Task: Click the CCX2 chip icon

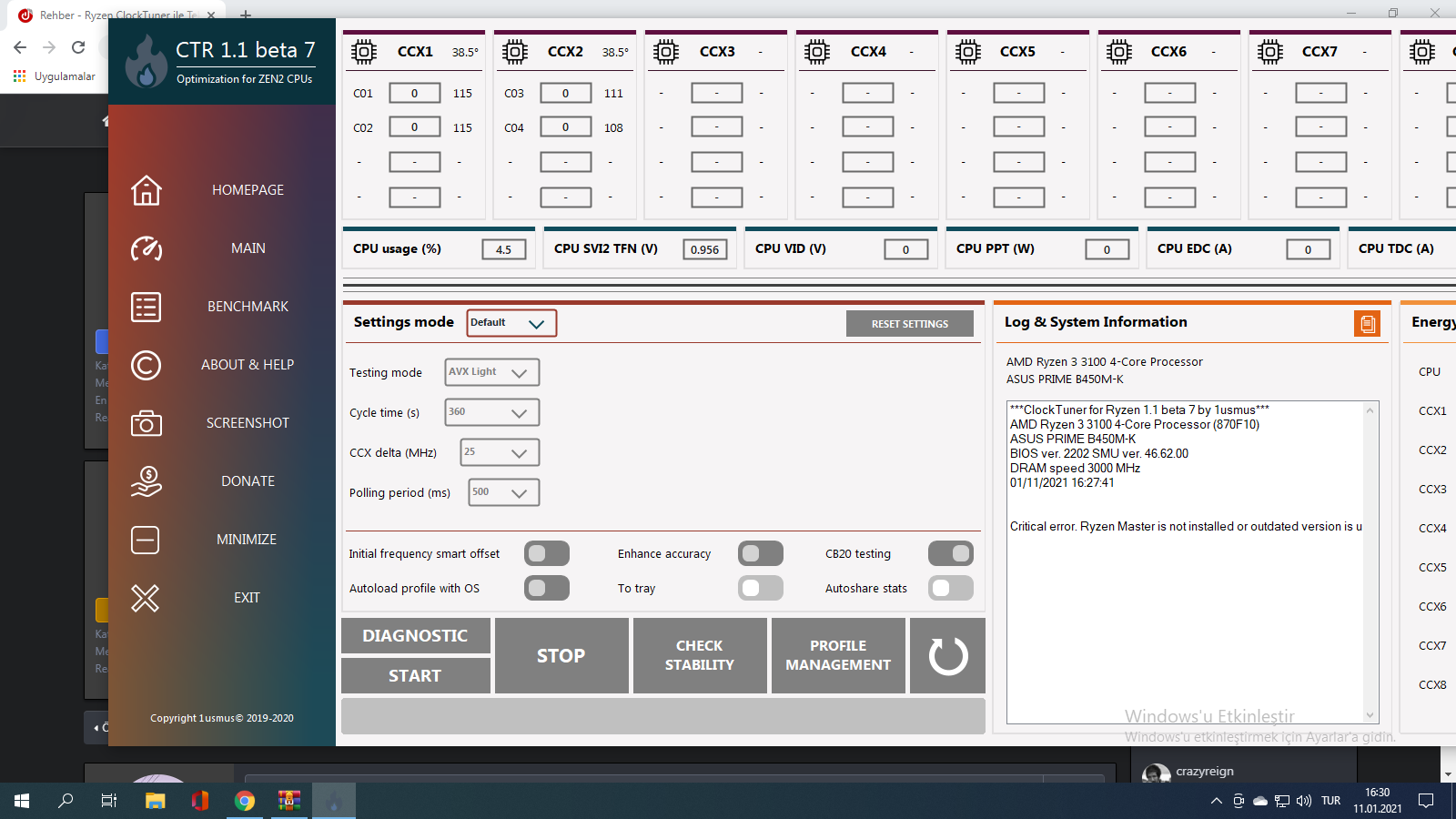Action: 515,52
